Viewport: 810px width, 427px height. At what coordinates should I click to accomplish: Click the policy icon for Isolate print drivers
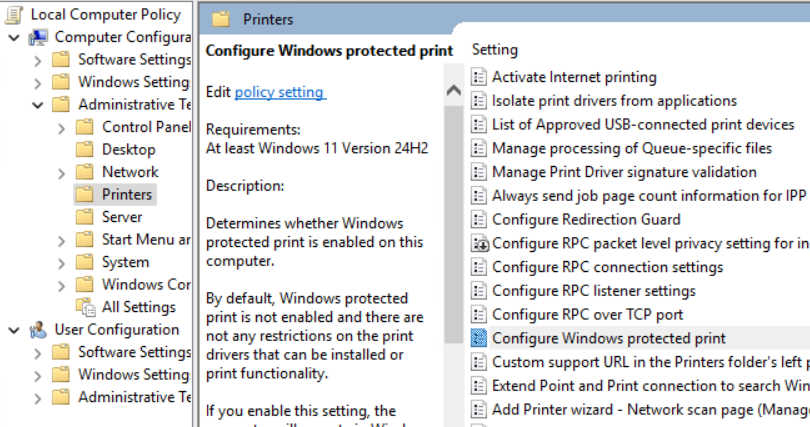click(x=479, y=101)
